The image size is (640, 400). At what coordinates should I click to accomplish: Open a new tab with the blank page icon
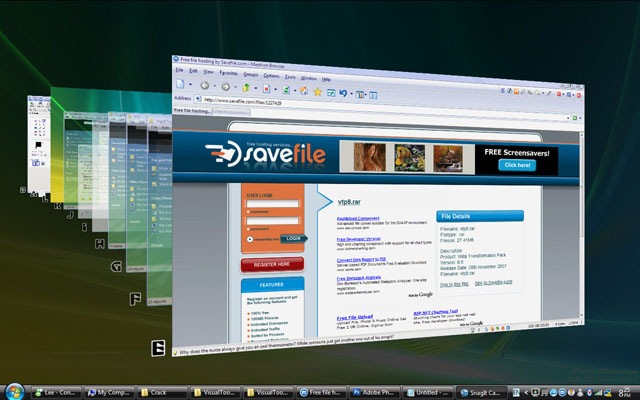click(180, 84)
